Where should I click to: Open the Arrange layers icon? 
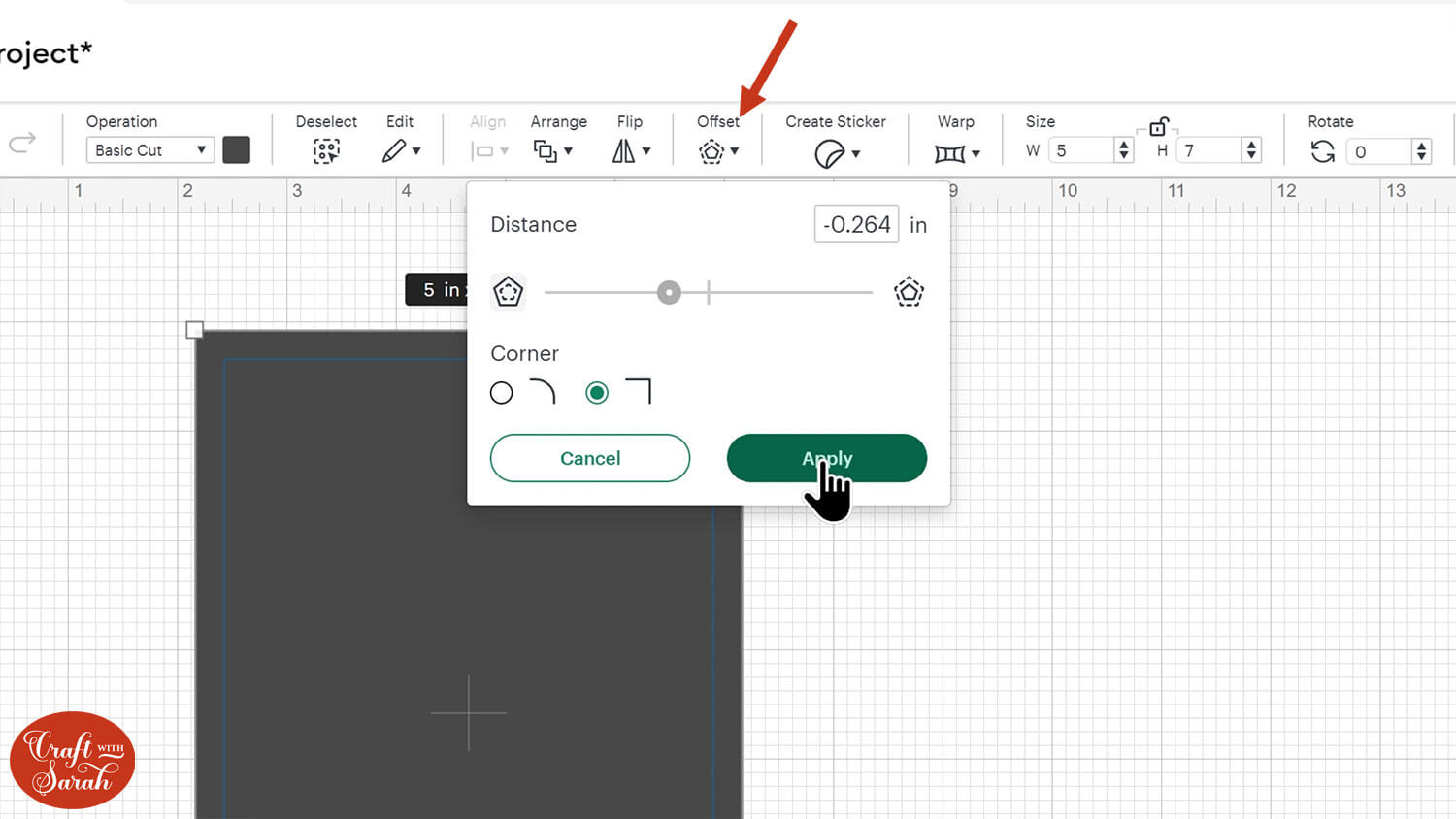(546, 151)
